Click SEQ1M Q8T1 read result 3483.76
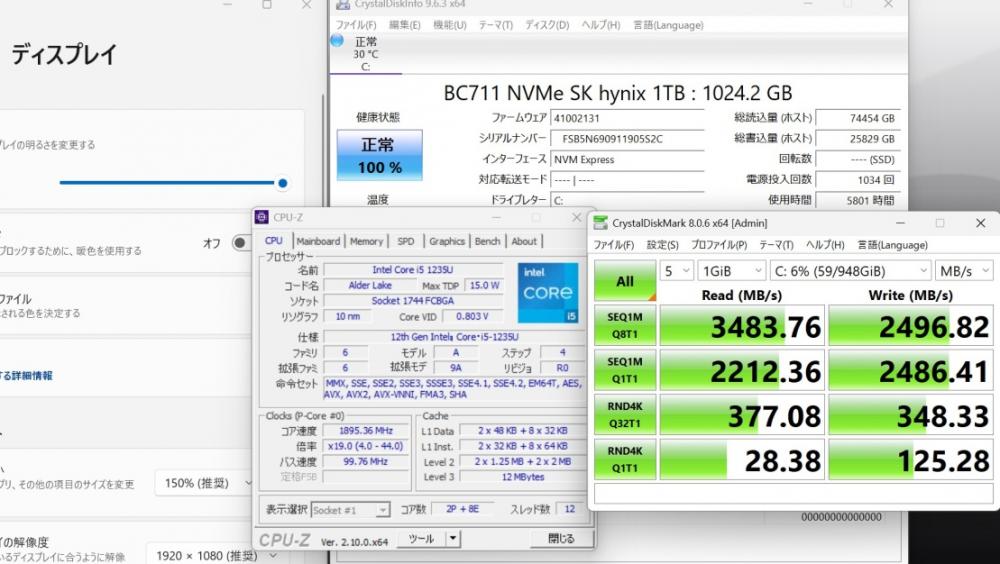The height and width of the screenshot is (564, 1000). point(742,326)
